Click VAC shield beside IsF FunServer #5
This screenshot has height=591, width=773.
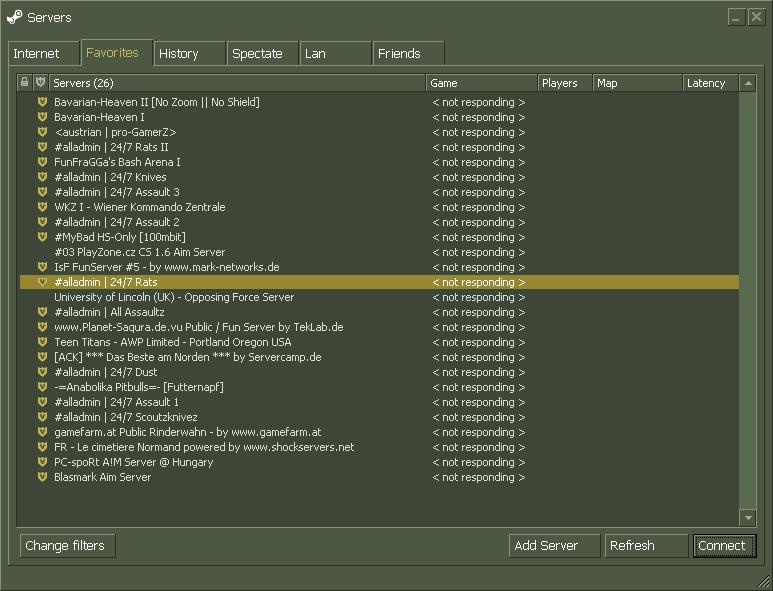click(42, 267)
